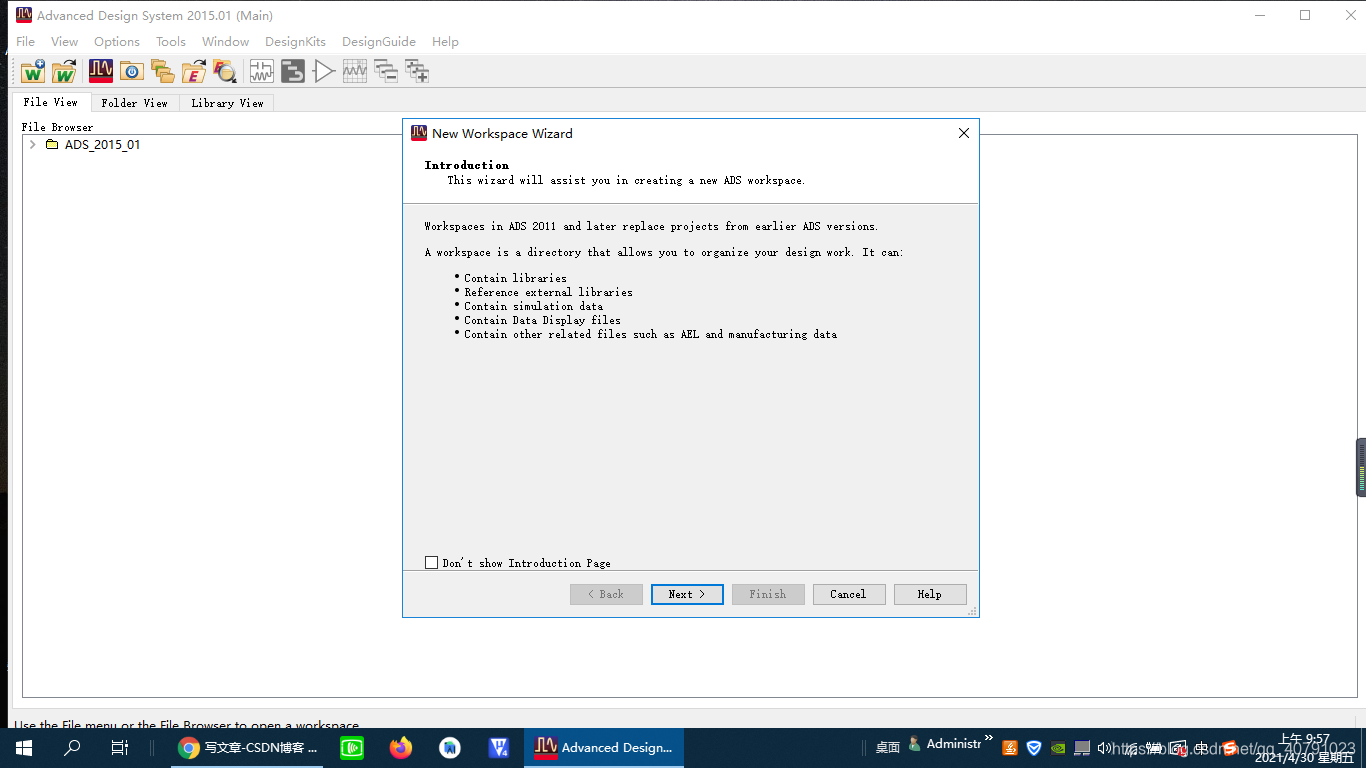Click the volume speaker tray icon
Image resolution: width=1366 pixels, height=768 pixels.
(1105, 748)
